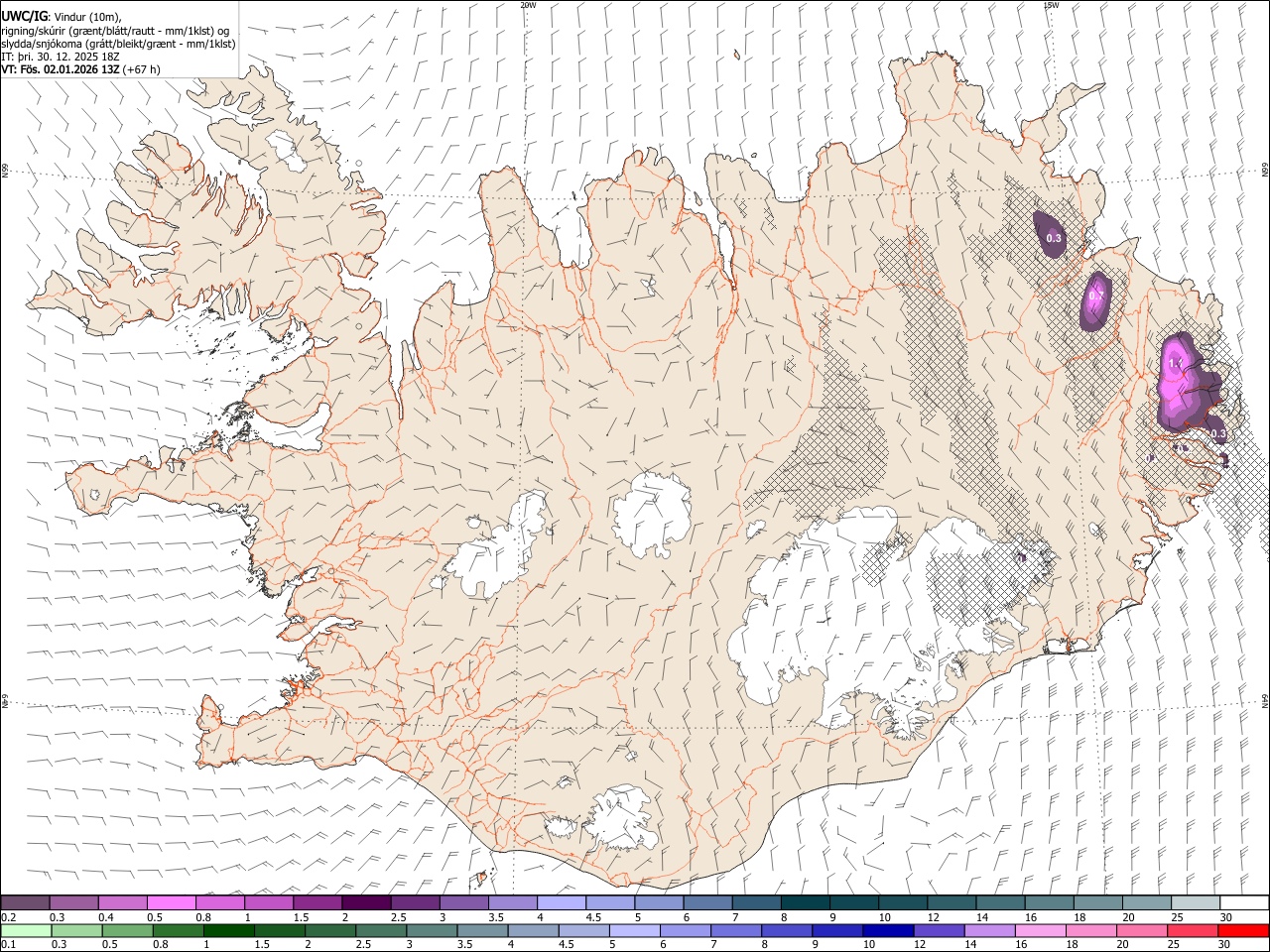Viewport: 1270px width, 952px height.
Task: Click the light pink 16 rain legend swatch
Action: tap(1040, 930)
